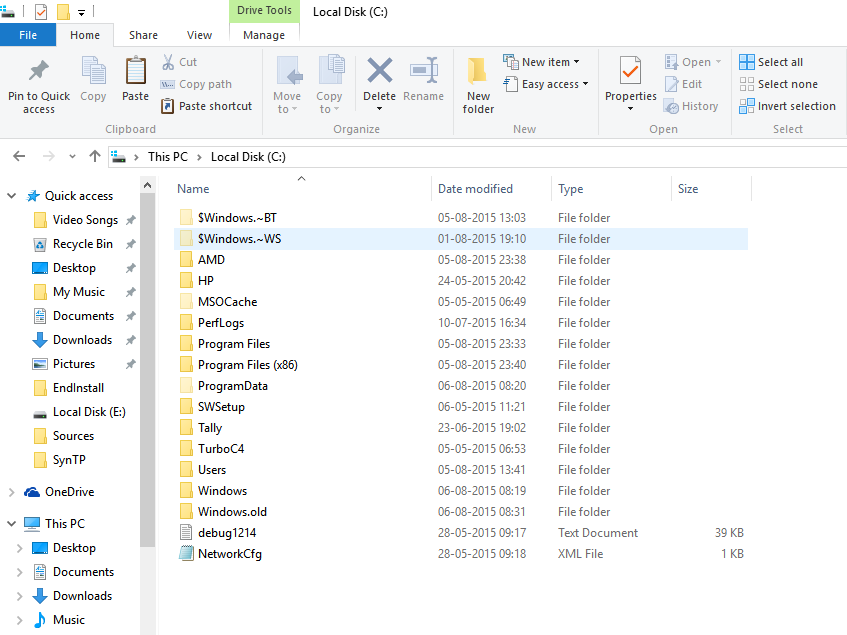Click the New folder icon
The image size is (847, 635).
pyautogui.click(x=478, y=71)
